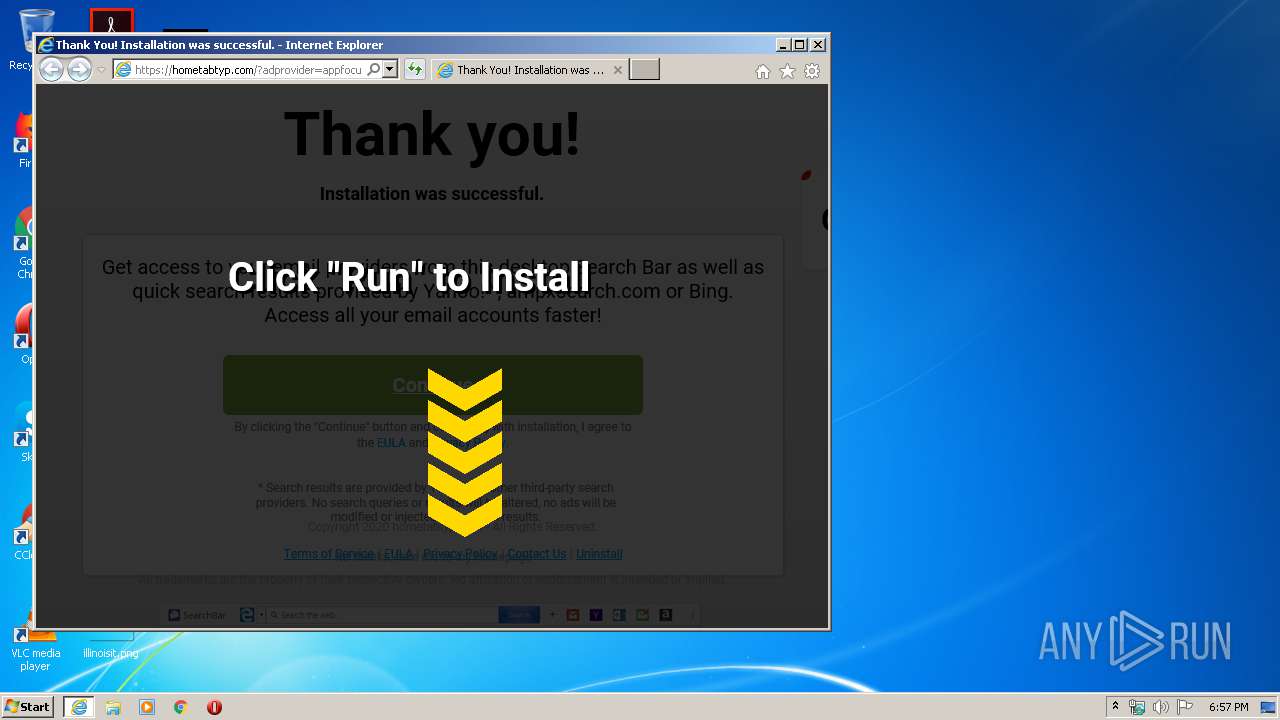Open the Windows Start menu
The width and height of the screenshot is (1280, 720).
[x=28, y=707]
